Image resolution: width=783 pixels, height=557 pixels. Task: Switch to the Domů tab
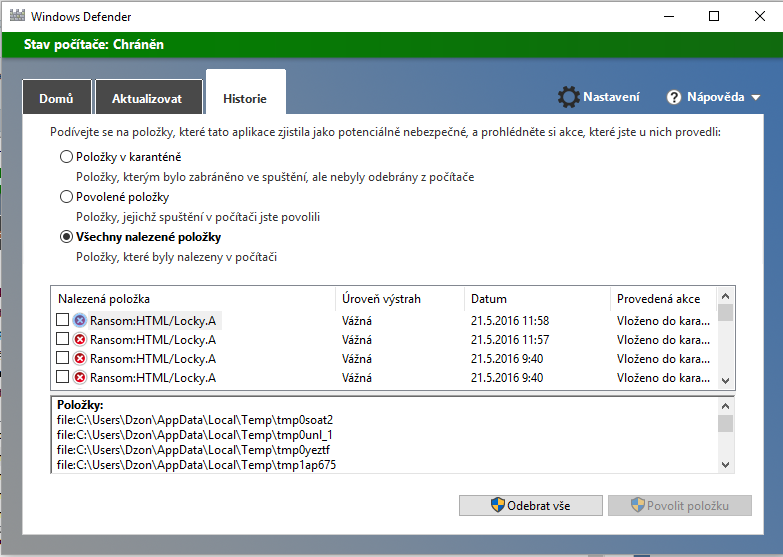pyautogui.click(x=56, y=99)
